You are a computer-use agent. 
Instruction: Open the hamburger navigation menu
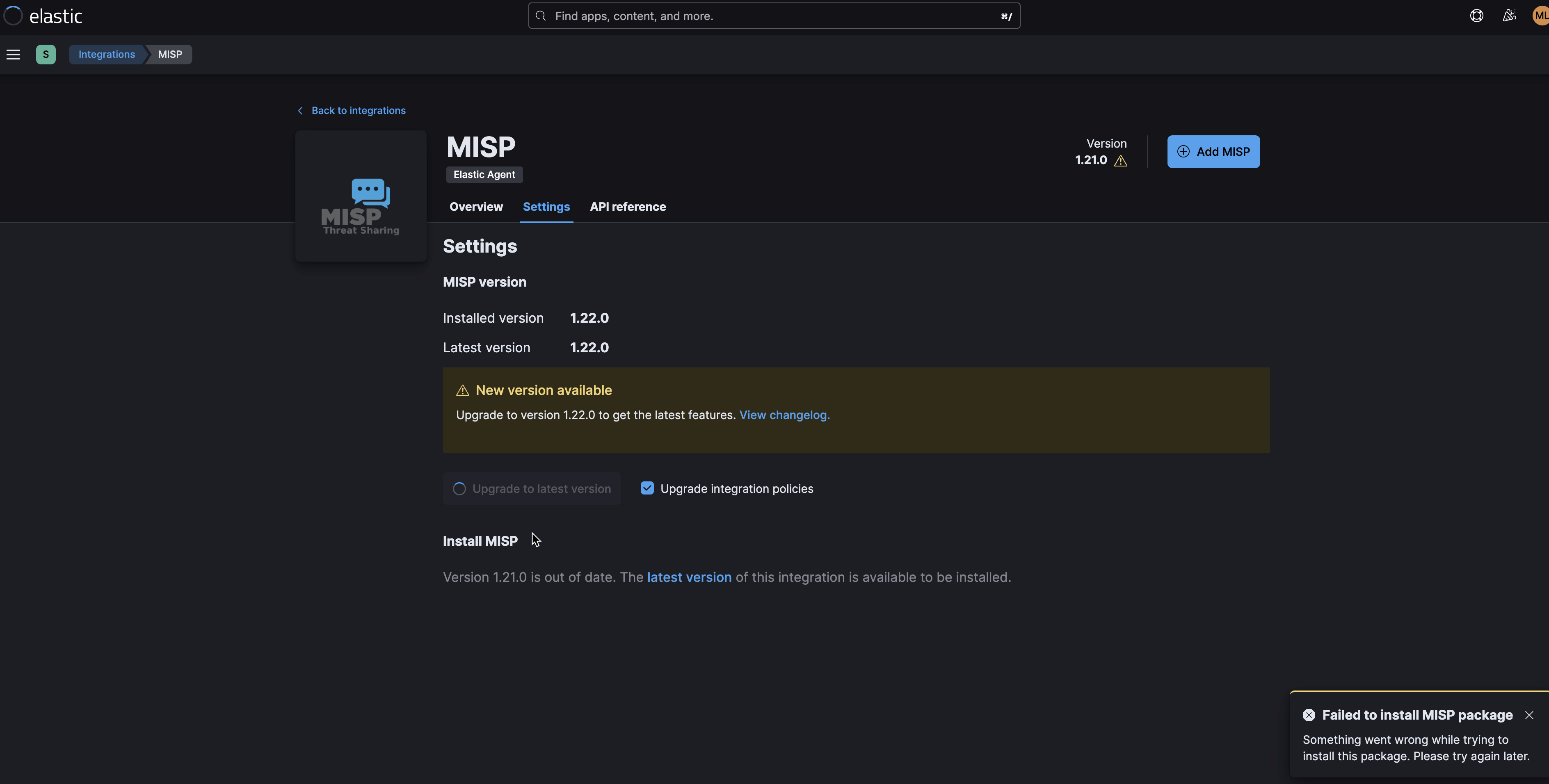[x=13, y=54]
